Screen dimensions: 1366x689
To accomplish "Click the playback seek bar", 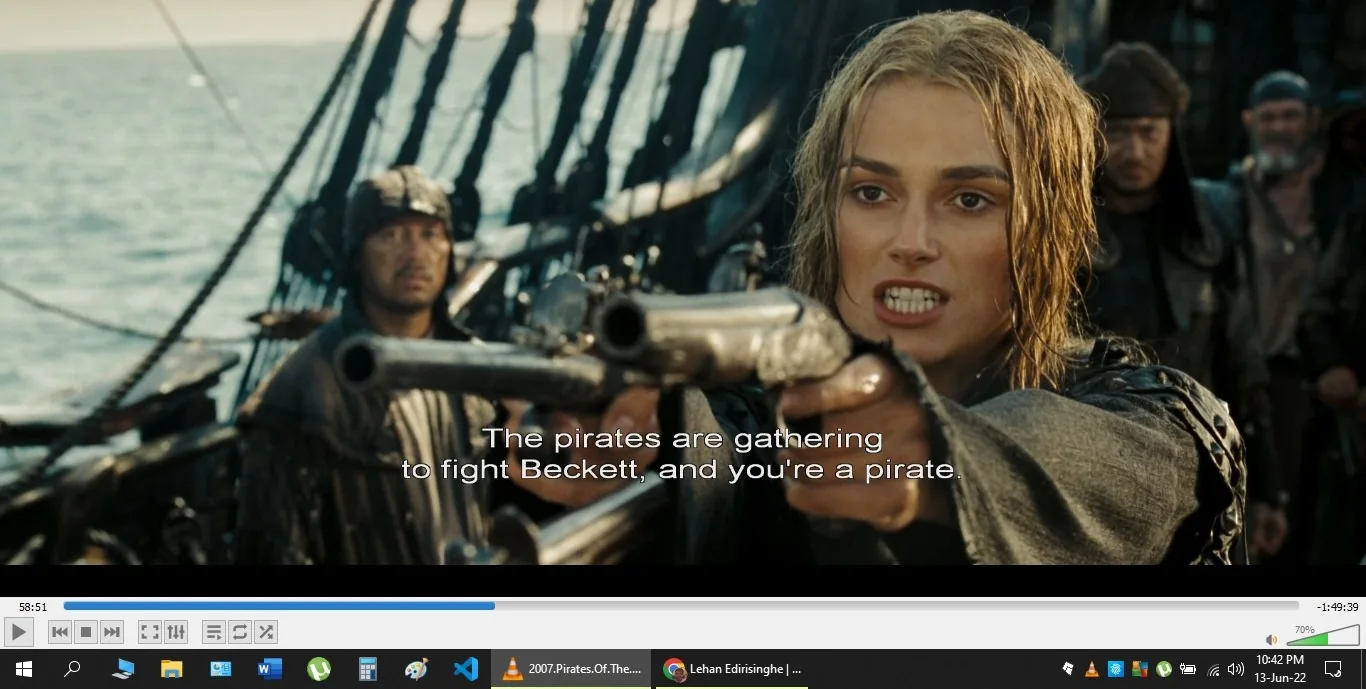I will (x=680, y=606).
